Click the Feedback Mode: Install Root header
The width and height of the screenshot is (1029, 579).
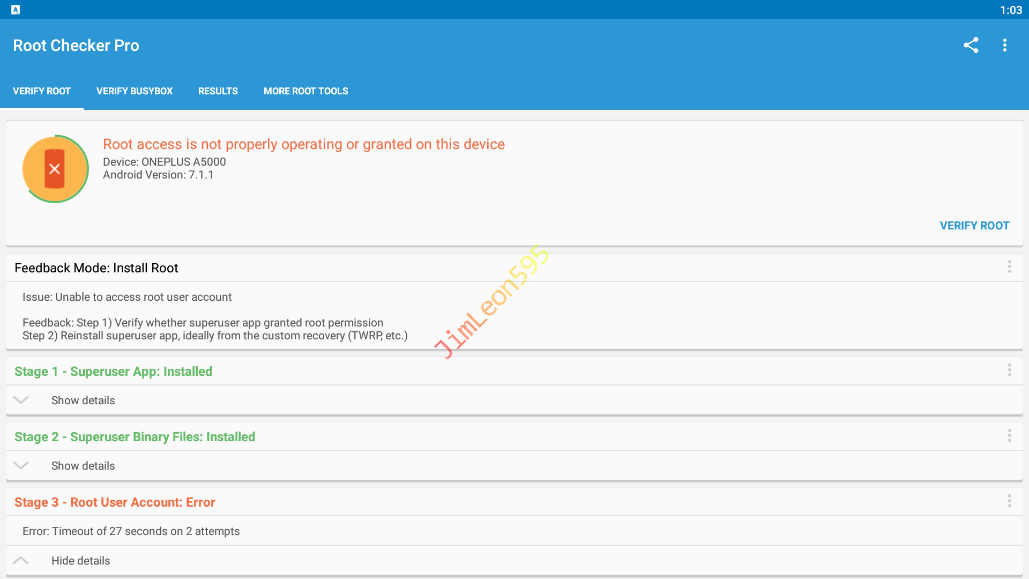(97, 268)
